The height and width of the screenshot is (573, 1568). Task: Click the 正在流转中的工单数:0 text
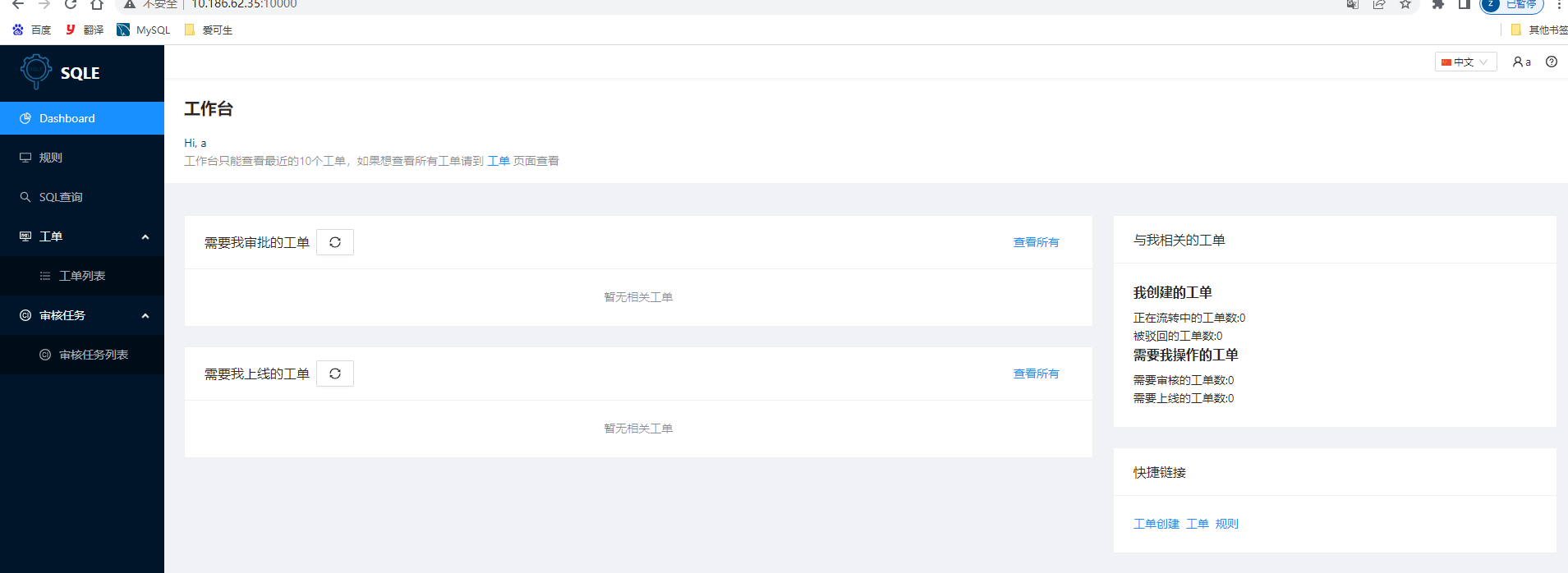tap(1189, 318)
